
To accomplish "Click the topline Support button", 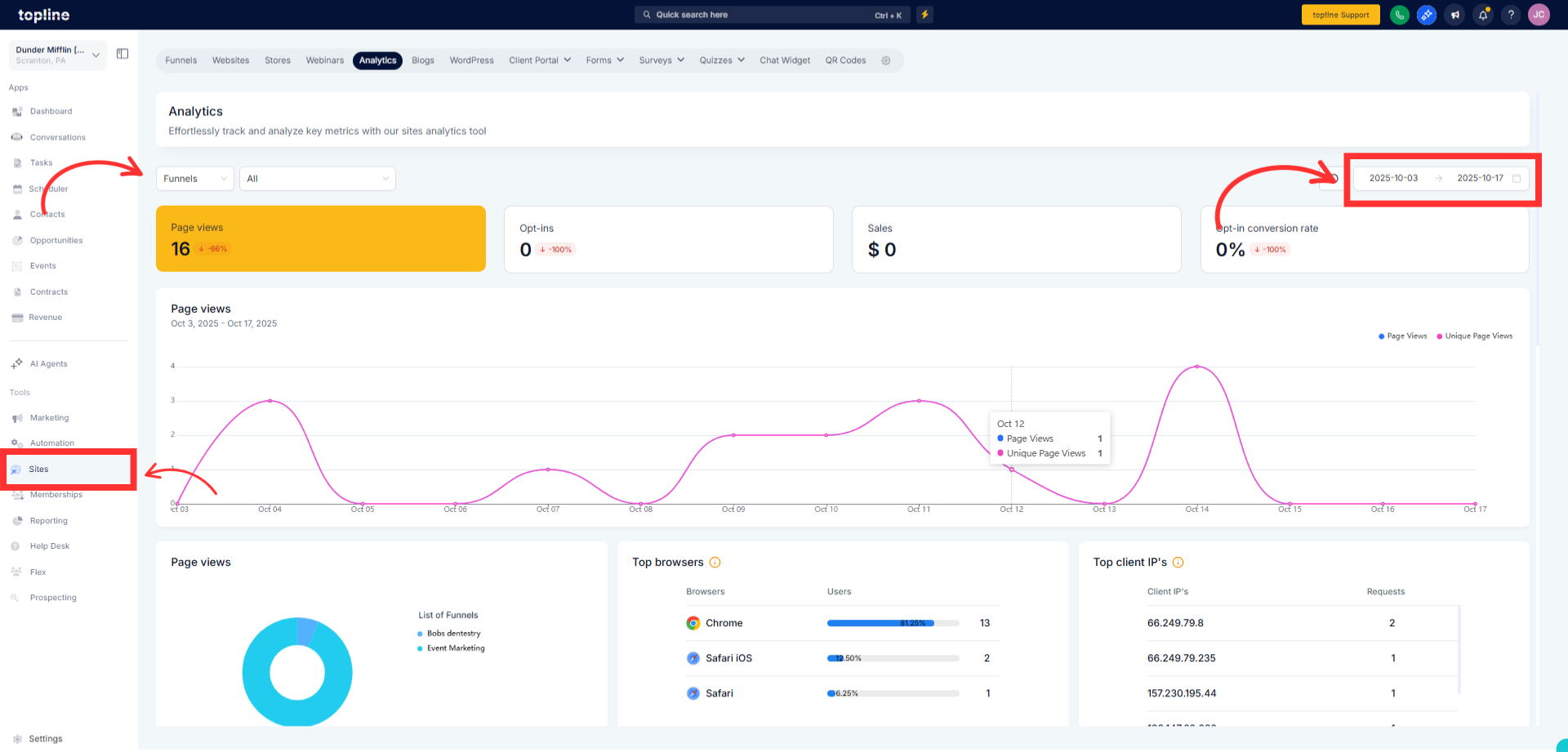I will [1340, 15].
